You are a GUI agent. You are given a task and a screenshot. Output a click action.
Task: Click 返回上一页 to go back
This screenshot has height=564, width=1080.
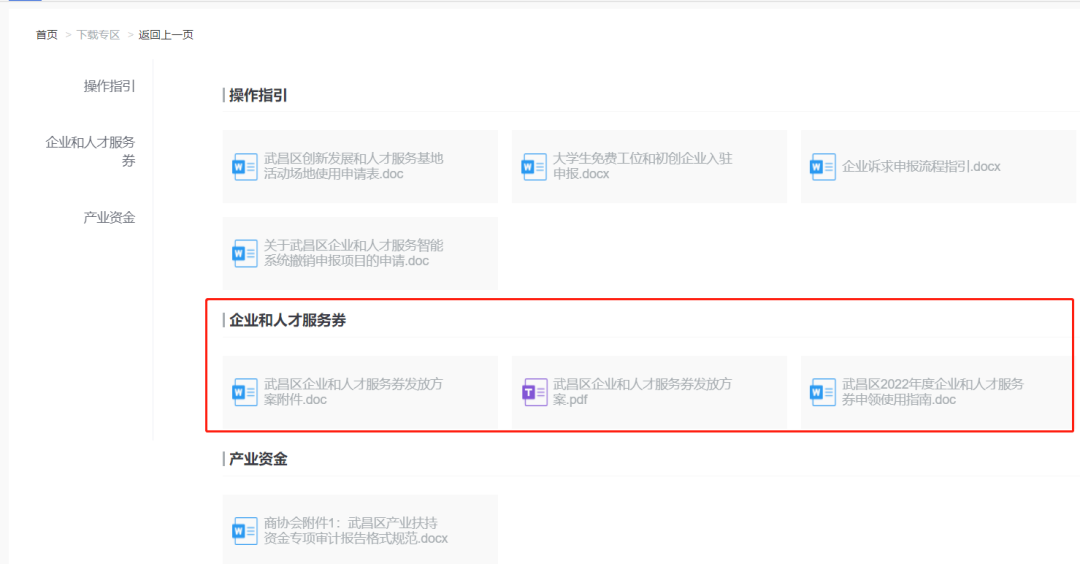(x=166, y=35)
